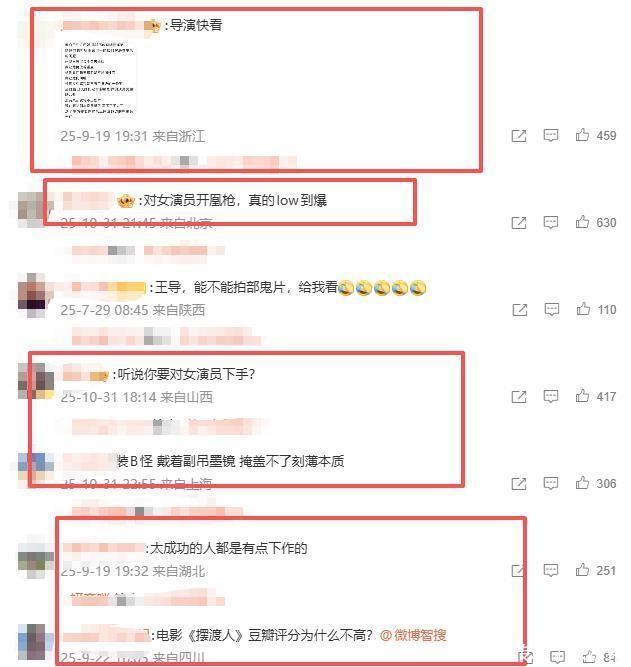Share the comment with 110 likes

pyautogui.click(x=520, y=310)
